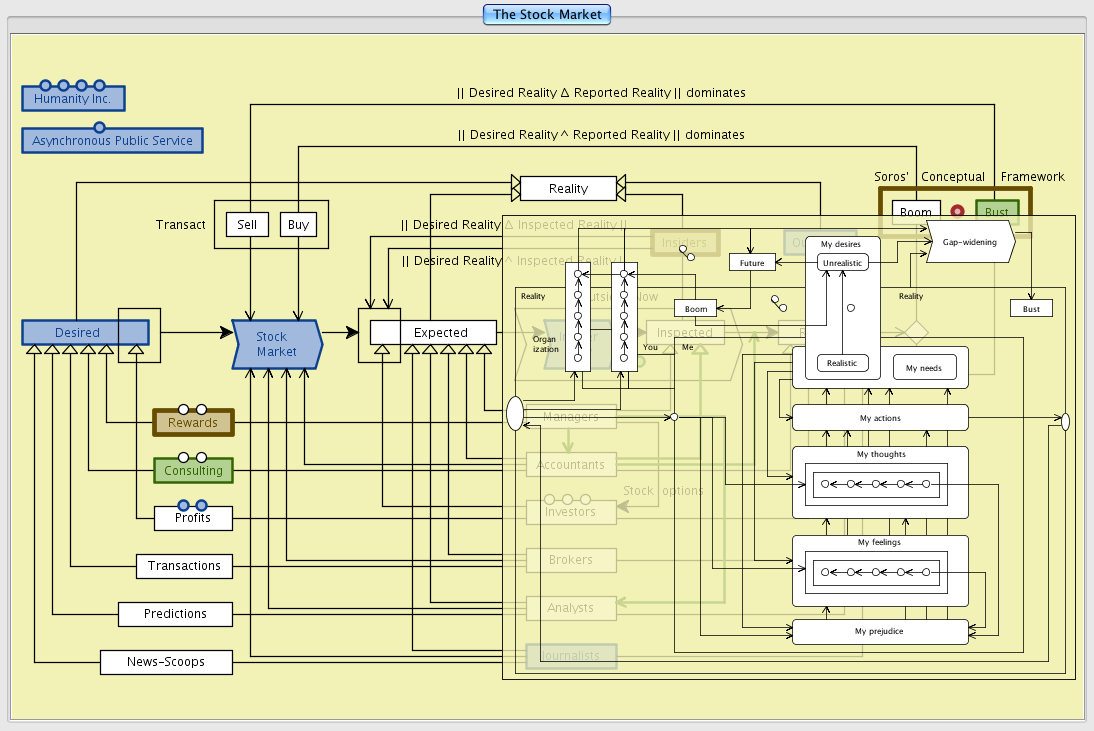The height and width of the screenshot is (731, 1094).
Task: Click the red circle between Boom and Bust
Action: (957, 211)
